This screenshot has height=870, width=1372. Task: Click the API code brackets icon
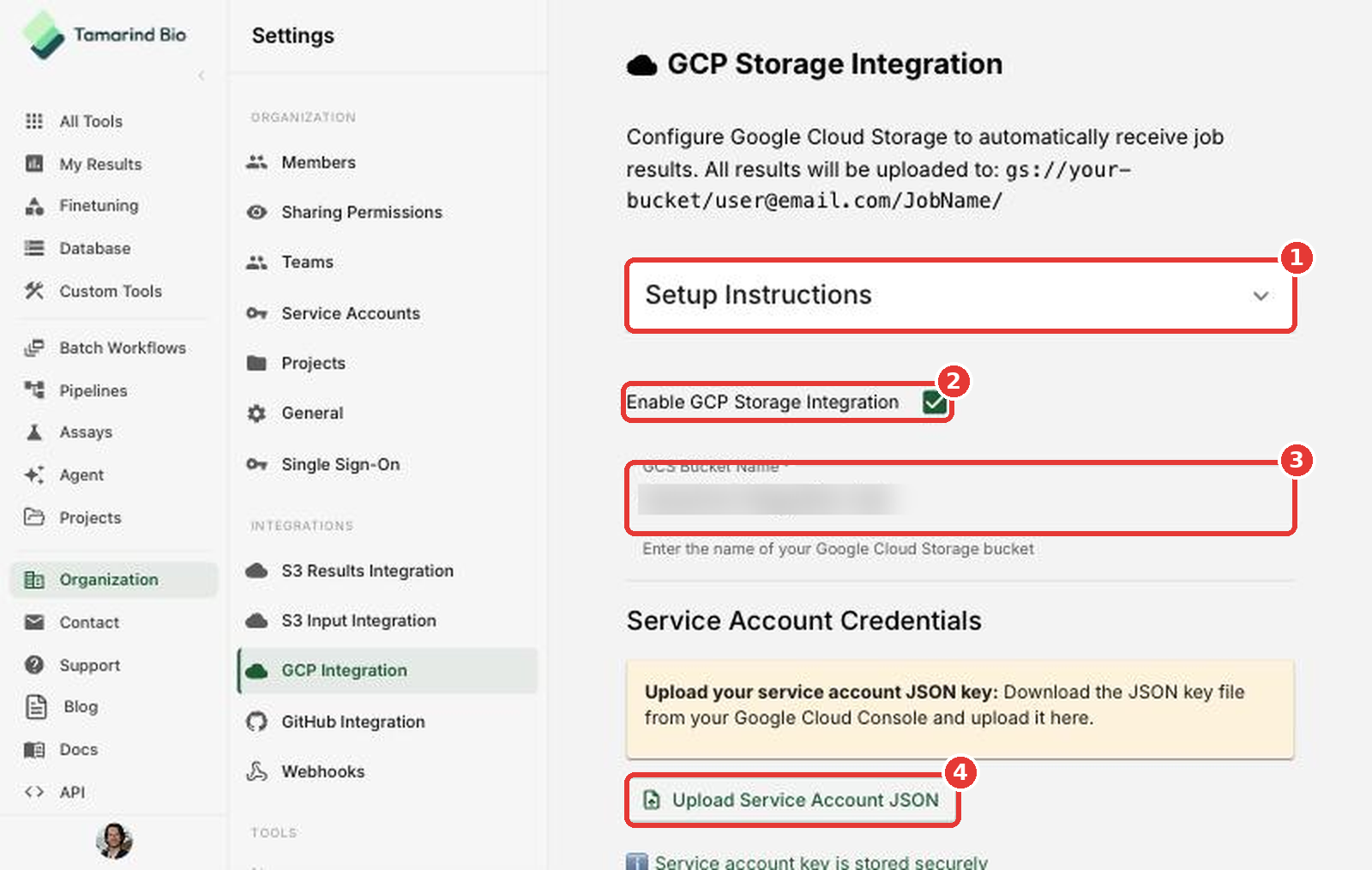tap(34, 792)
